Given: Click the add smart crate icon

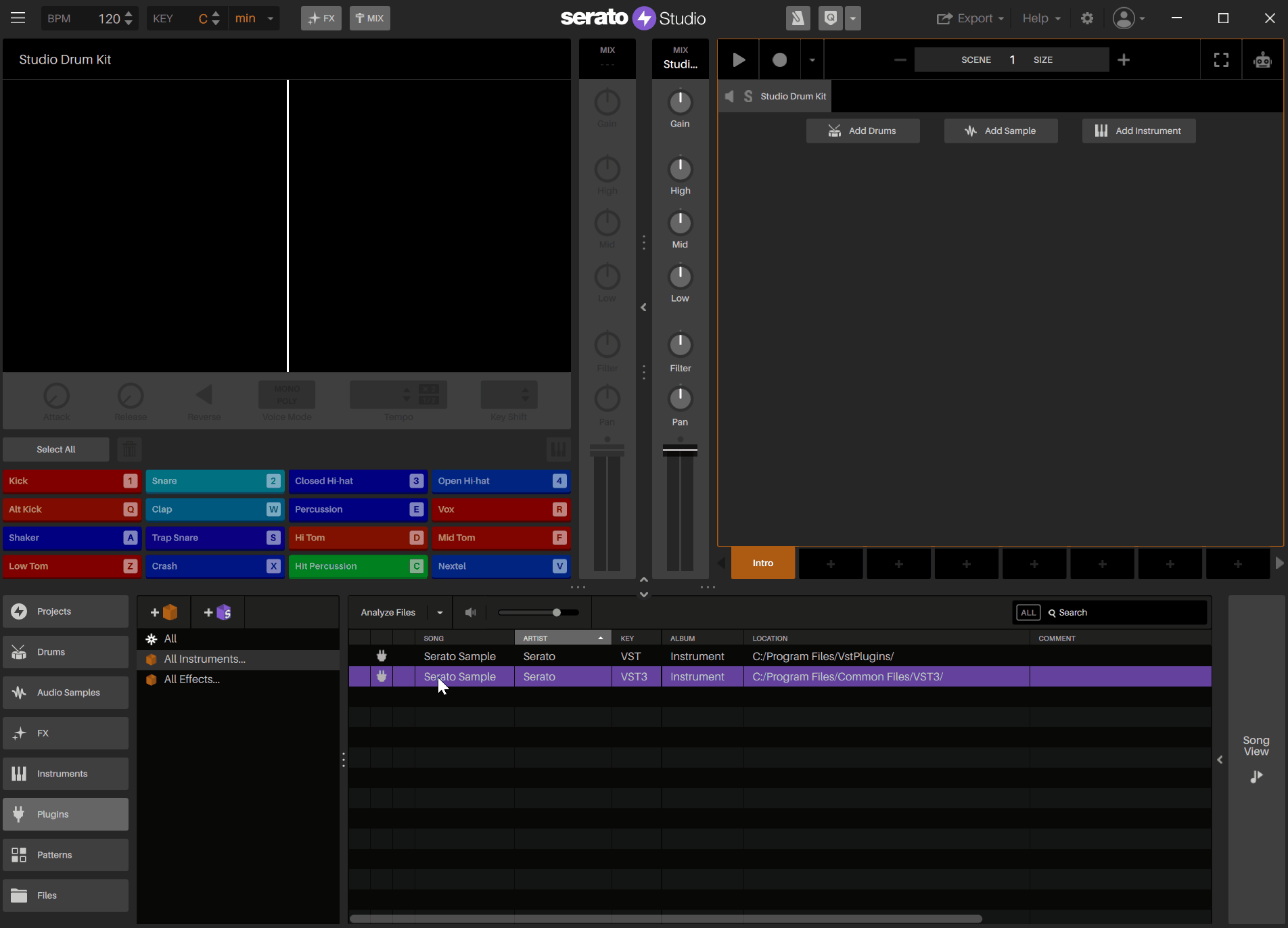Looking at the screenshot, I should coord(218,612).
